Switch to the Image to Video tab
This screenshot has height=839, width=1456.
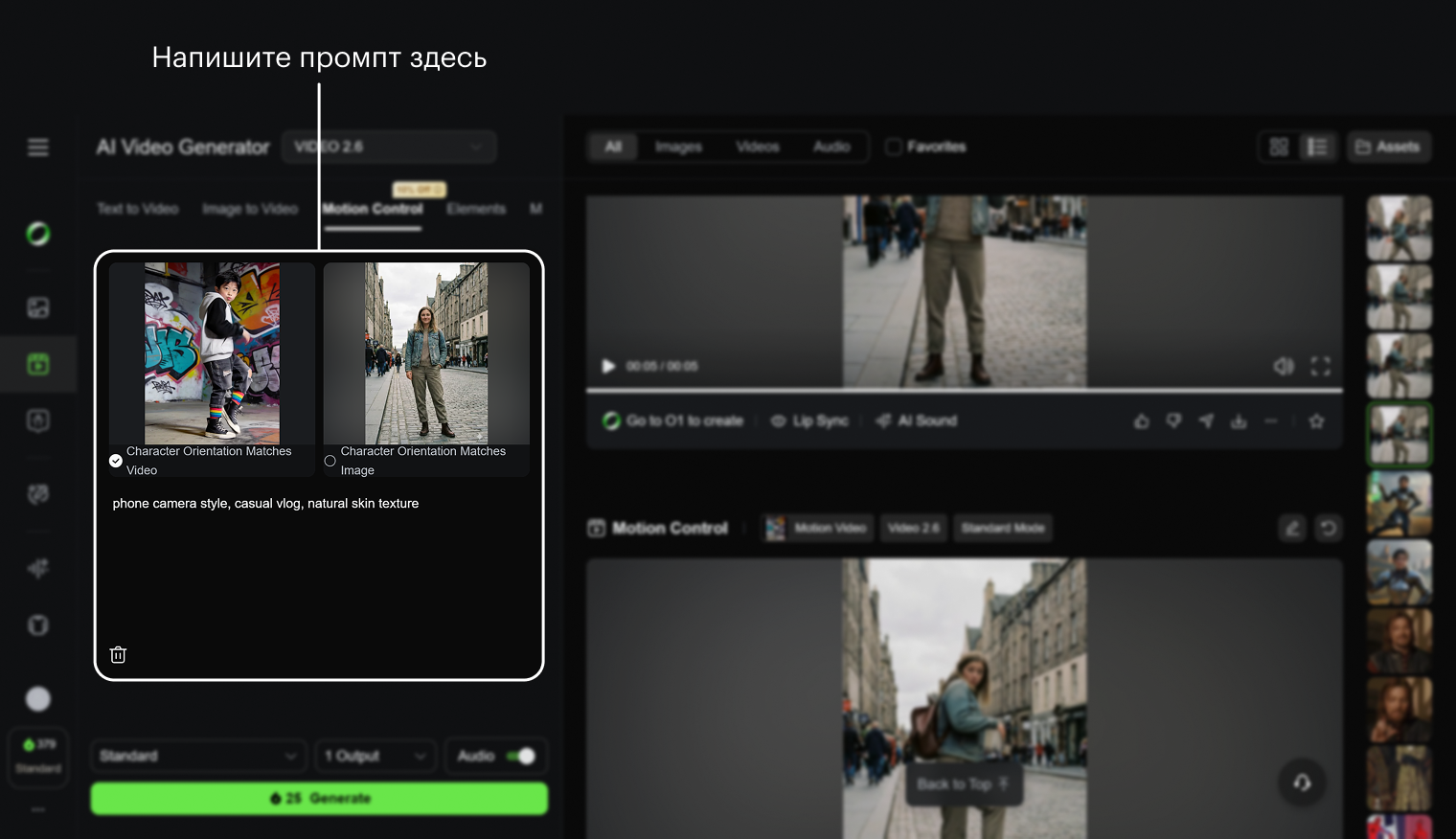[x=250, y=209]
